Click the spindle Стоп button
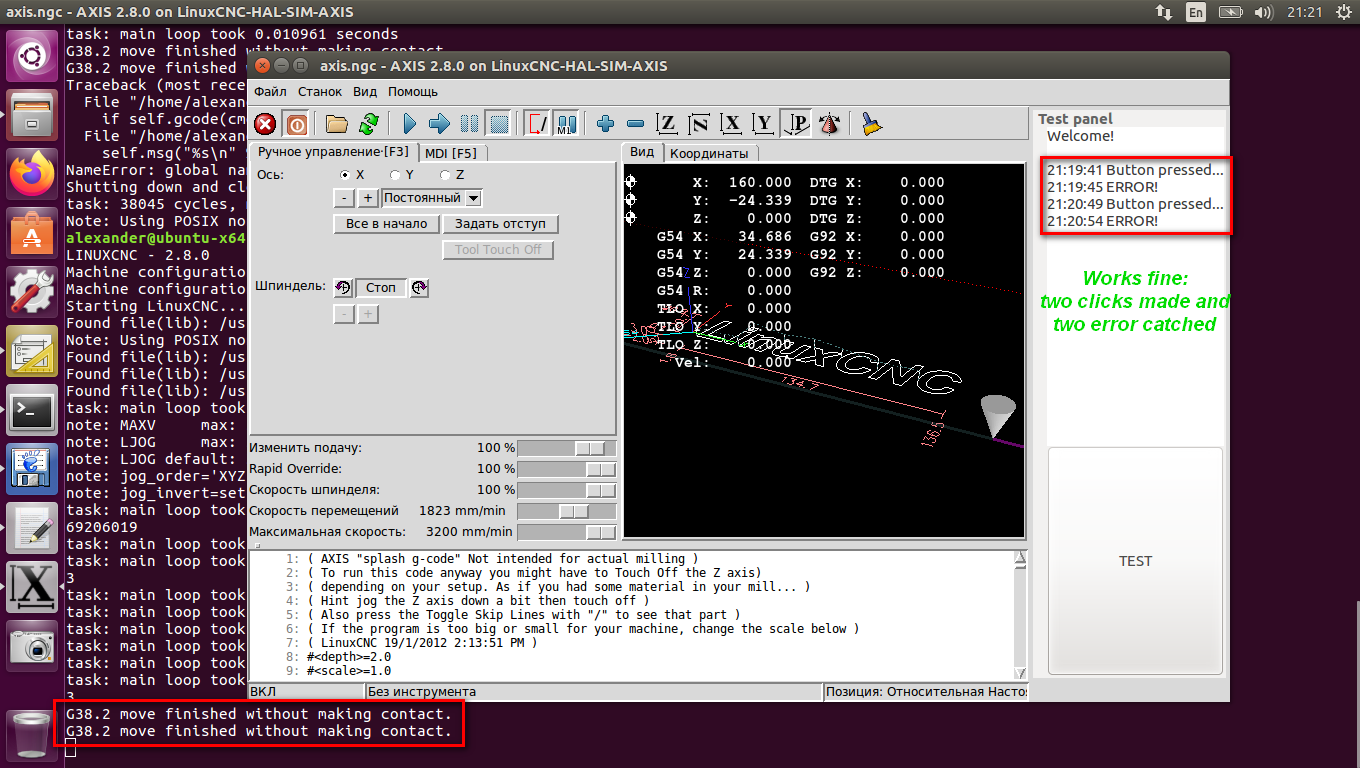1360x768 pixels. 381,287
